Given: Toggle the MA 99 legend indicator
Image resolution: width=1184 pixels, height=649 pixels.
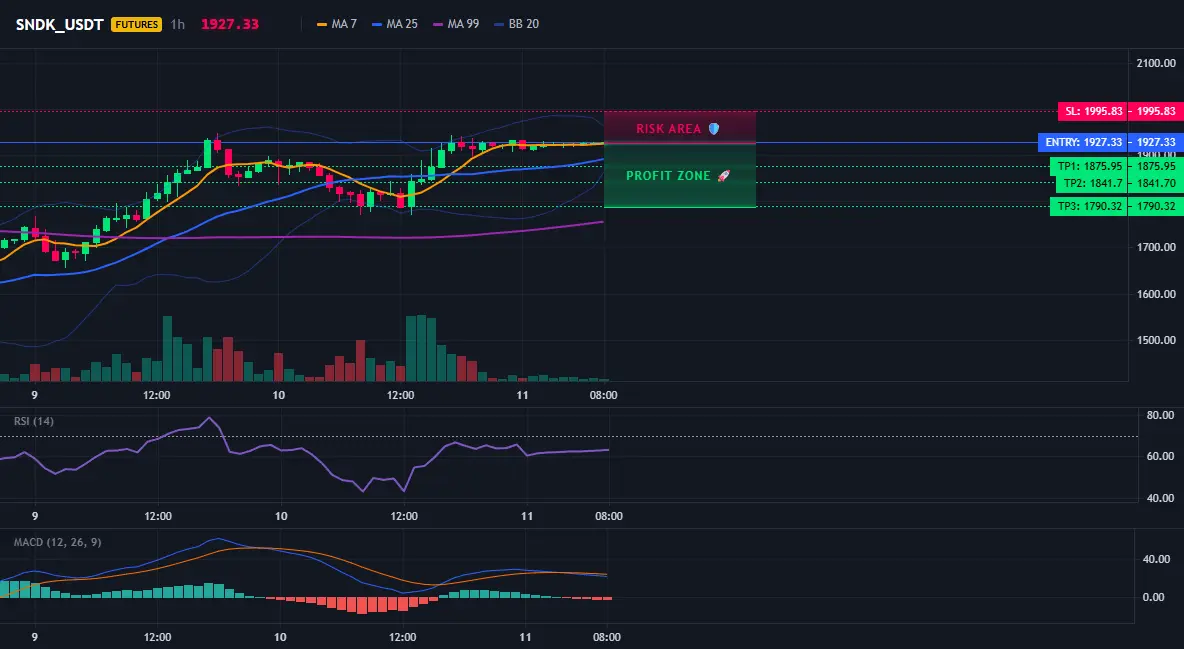Looking at the screenshot, I should tap(456, 24).
